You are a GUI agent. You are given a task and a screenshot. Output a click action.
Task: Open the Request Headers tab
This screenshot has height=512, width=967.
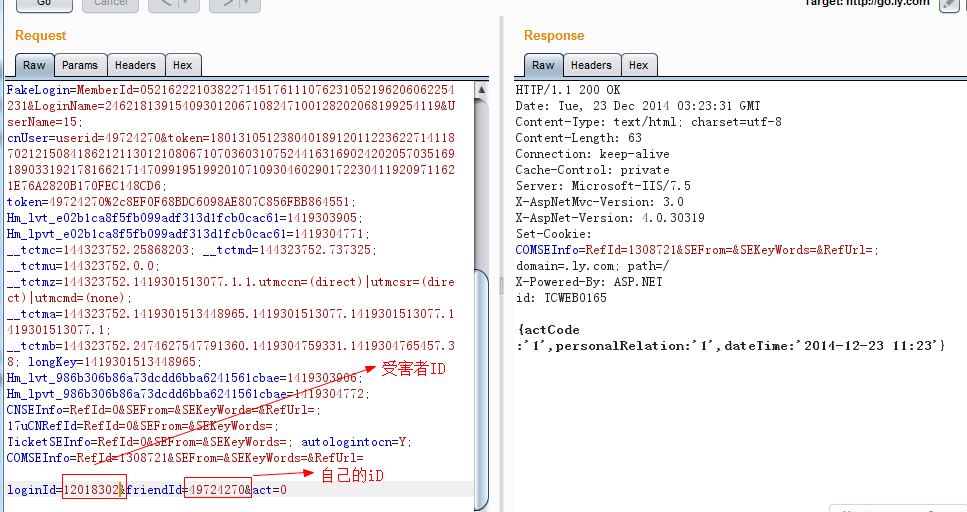point(135,65)
